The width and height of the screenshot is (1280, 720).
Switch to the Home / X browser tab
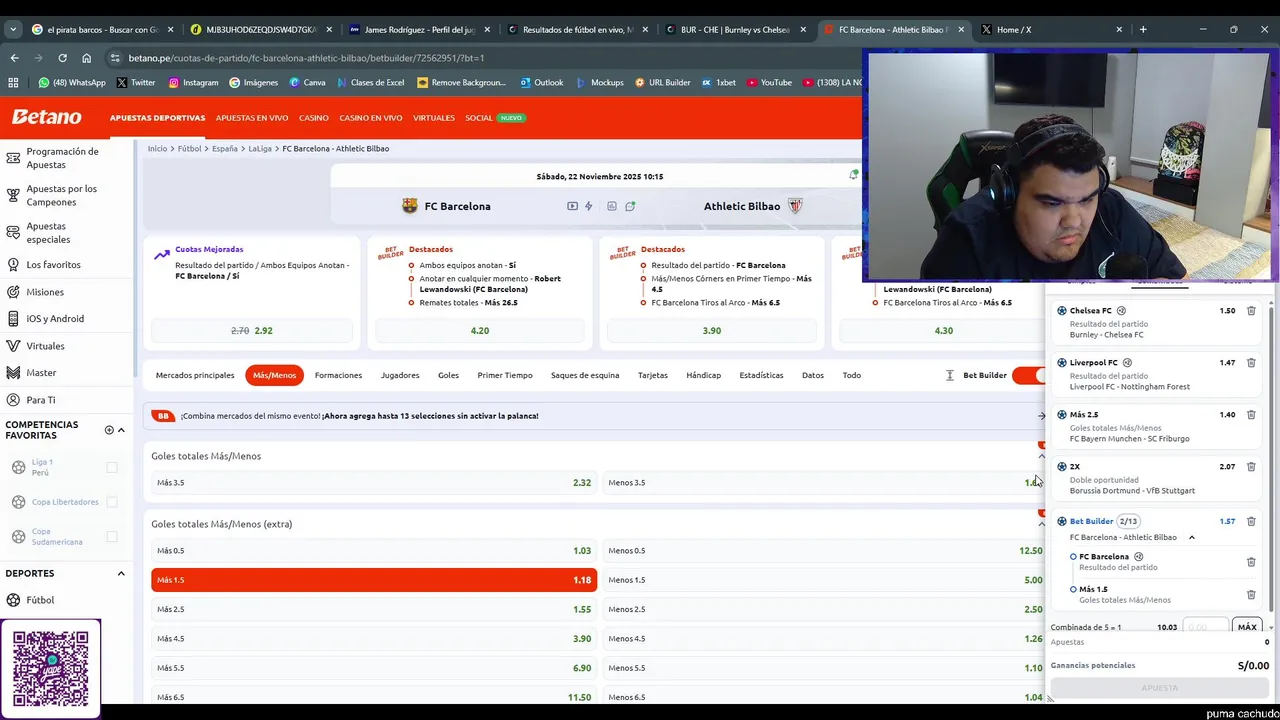tap(1050, 30)
